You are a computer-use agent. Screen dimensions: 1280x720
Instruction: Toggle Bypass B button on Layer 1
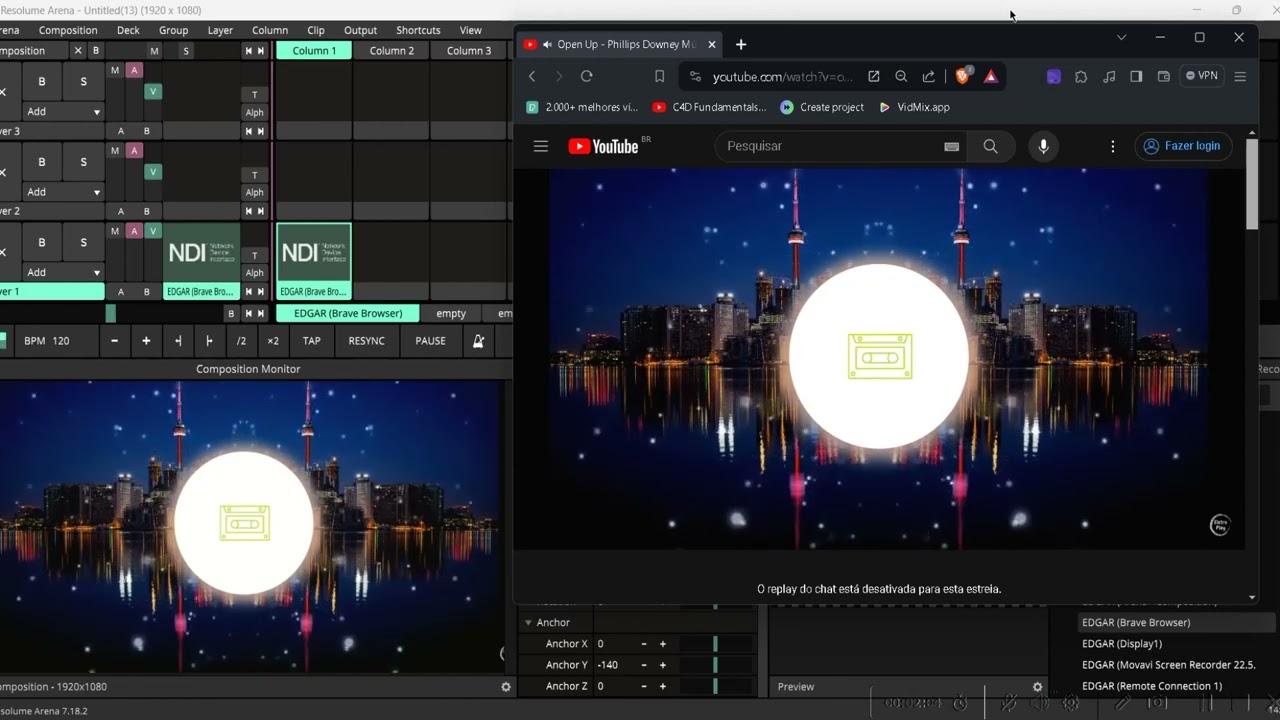(x=42, y=242)
